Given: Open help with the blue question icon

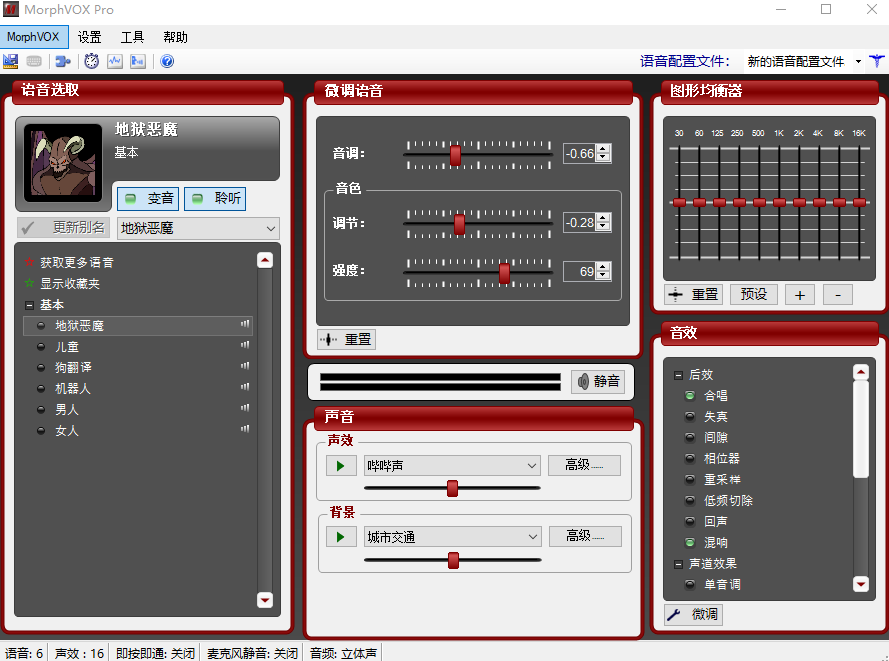Looking at the screenshot, I should 167,61.
